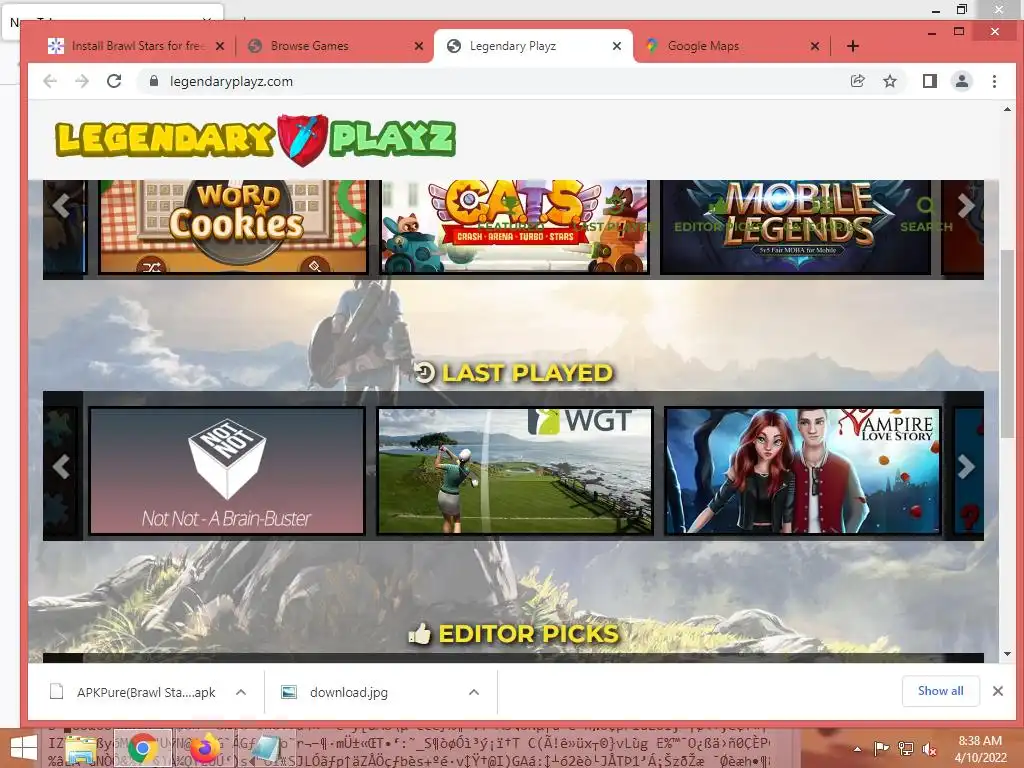
Task: Close the Browse Games tab
Action: click(419, 46)
